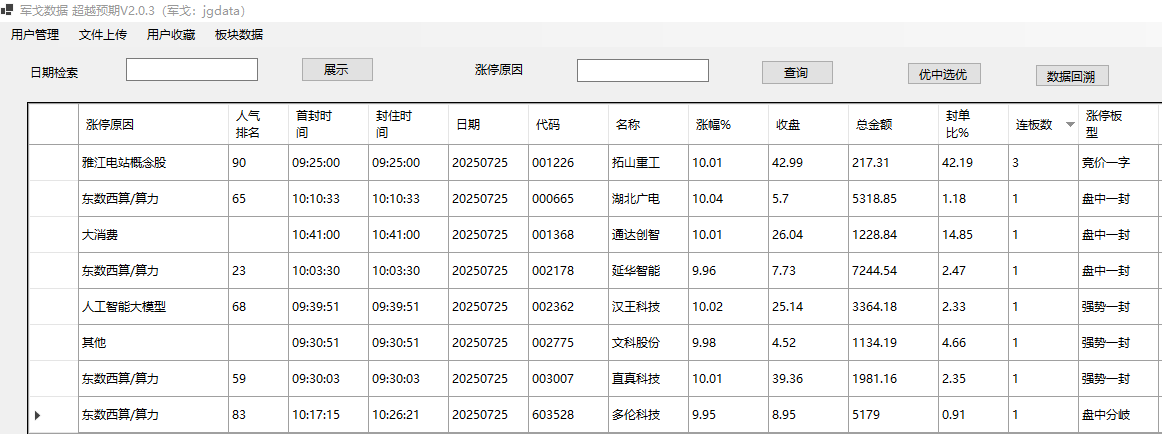
Task: Sort by the 总金额 column header
Action: click(892, 124)
